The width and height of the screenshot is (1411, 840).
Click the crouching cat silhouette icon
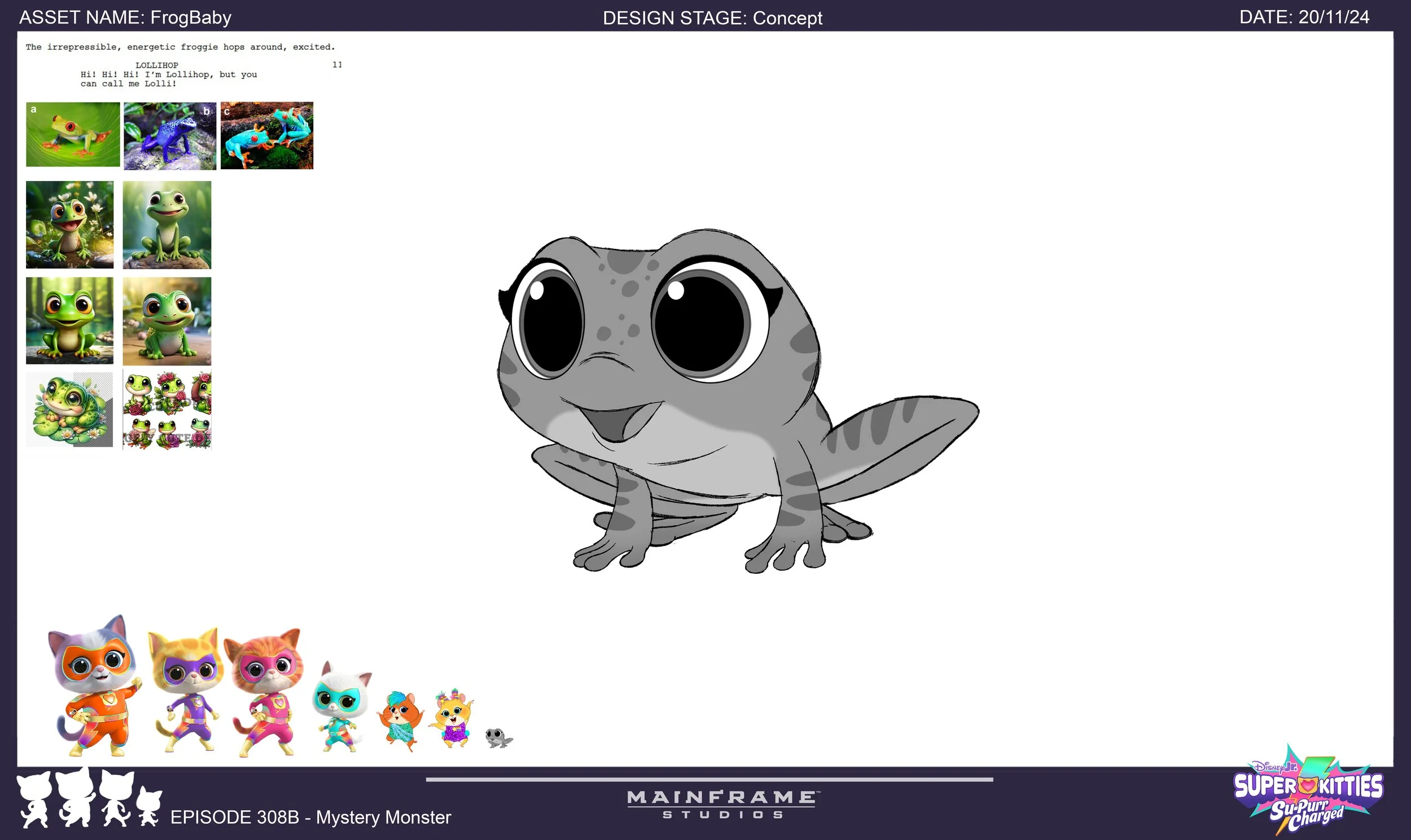(75, 801)
